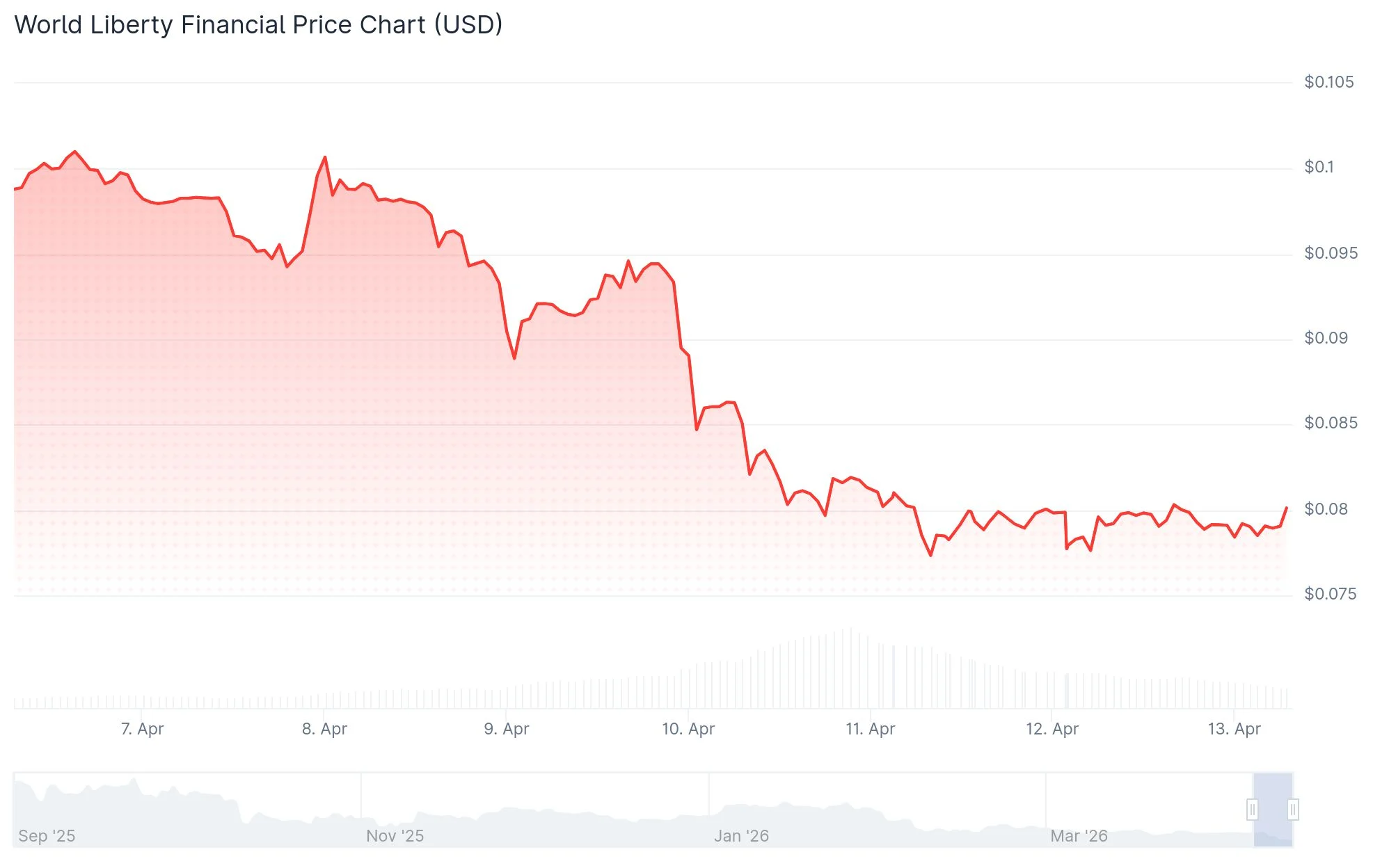Click the 7. Apr date label
Viewport: 1373px width, 868px height.
click(x=142, y=729)
